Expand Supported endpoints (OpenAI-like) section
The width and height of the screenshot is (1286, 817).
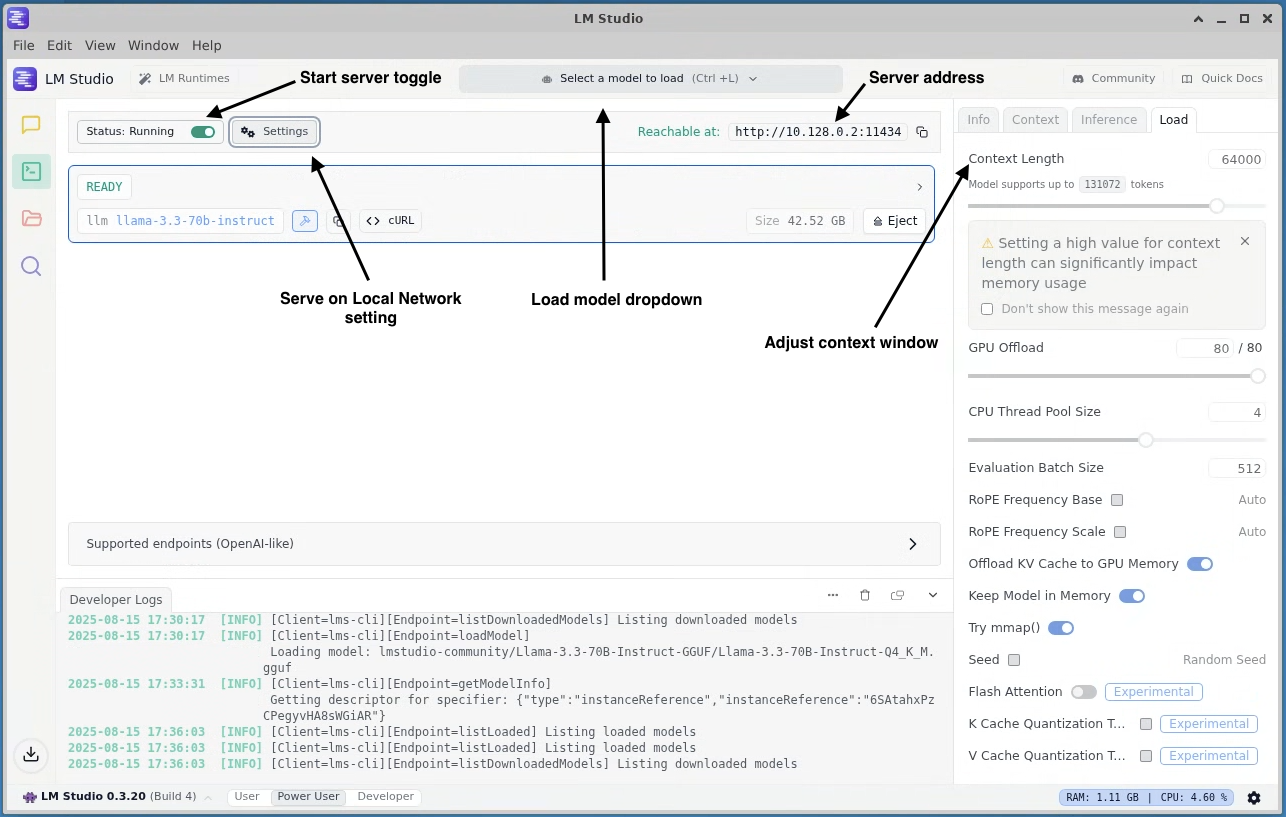(x=911, y=543)
